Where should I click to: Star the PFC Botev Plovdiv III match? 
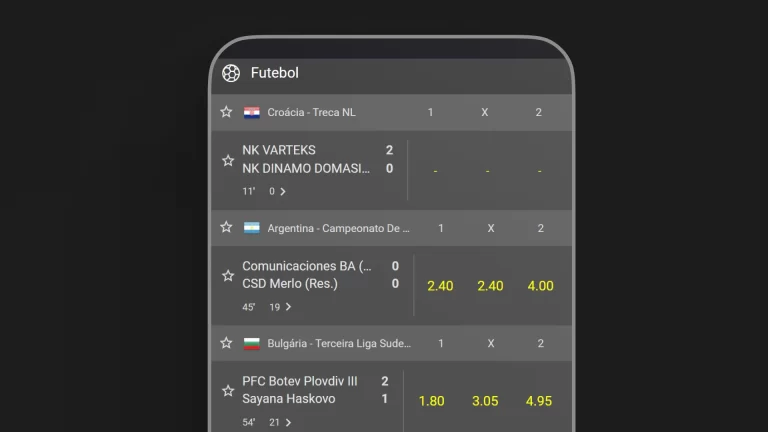(228, 390)
